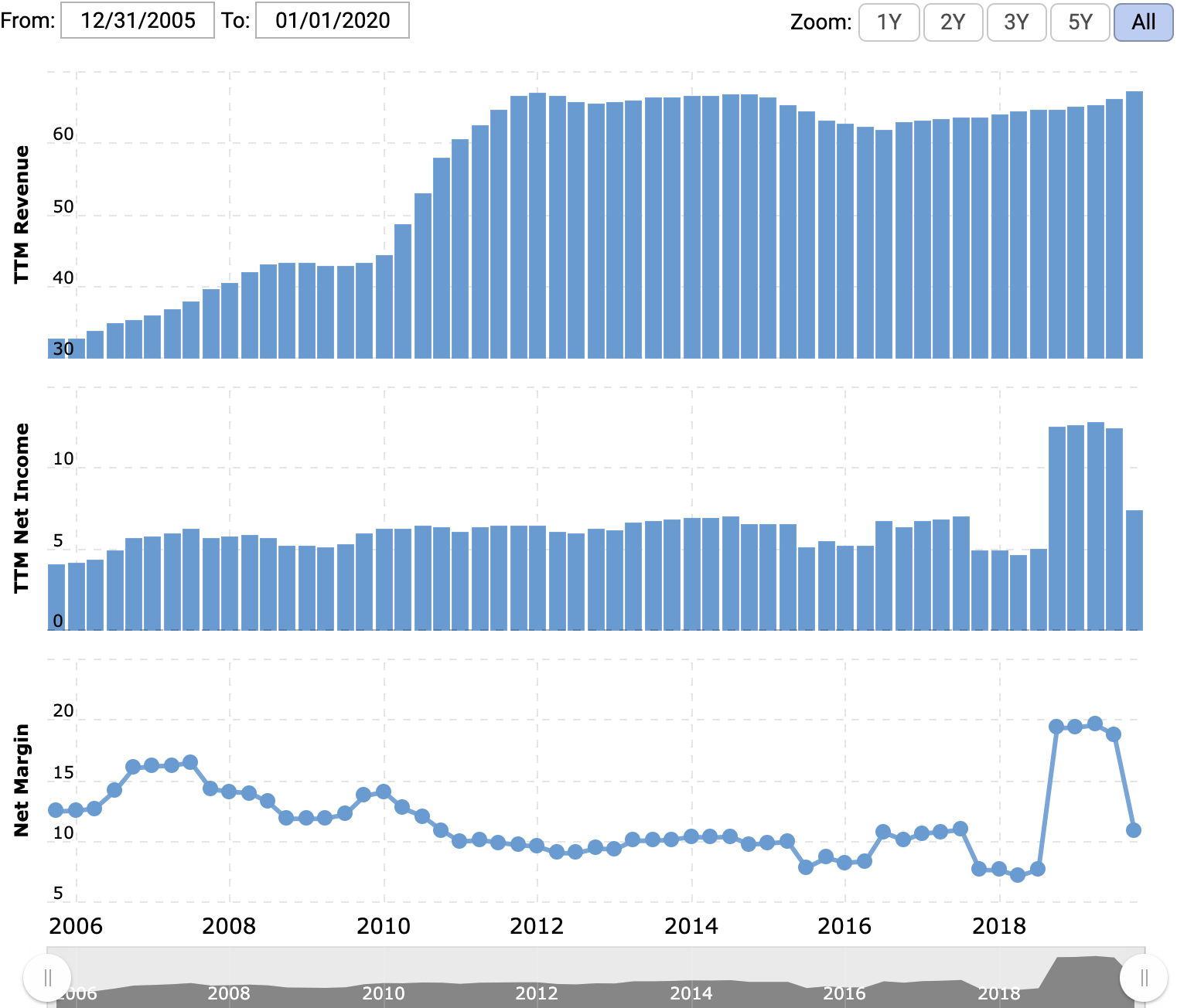This screenshot has height=1008, width=1177.
Task: Click the first TTM Revenue bar
Action: pyautogui.click(x=56, y=349)
